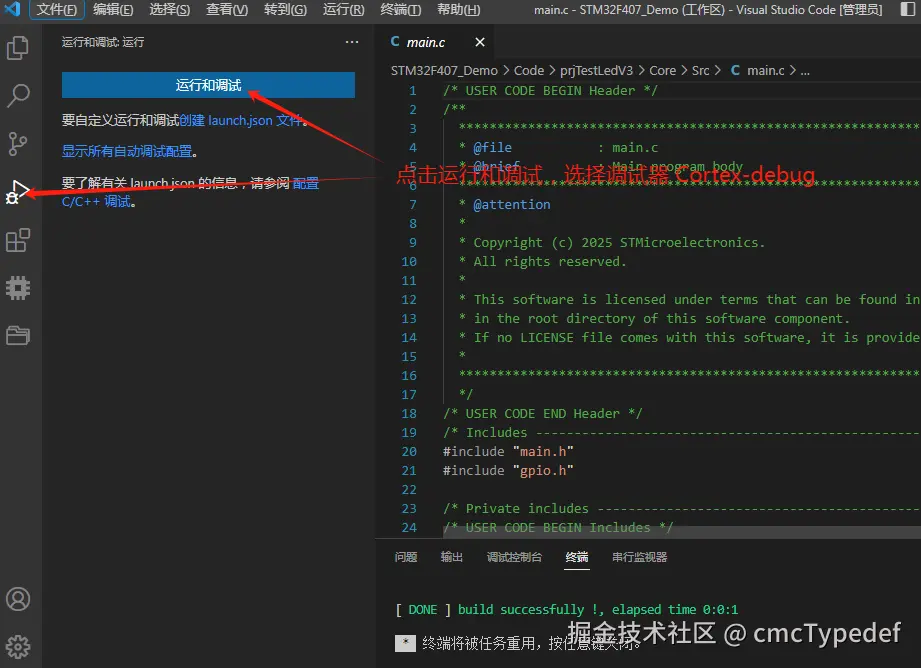This screenshot has width=921, height=668.
Task: Click line number 24 in the gutter
Action: [x=409, y=528]
